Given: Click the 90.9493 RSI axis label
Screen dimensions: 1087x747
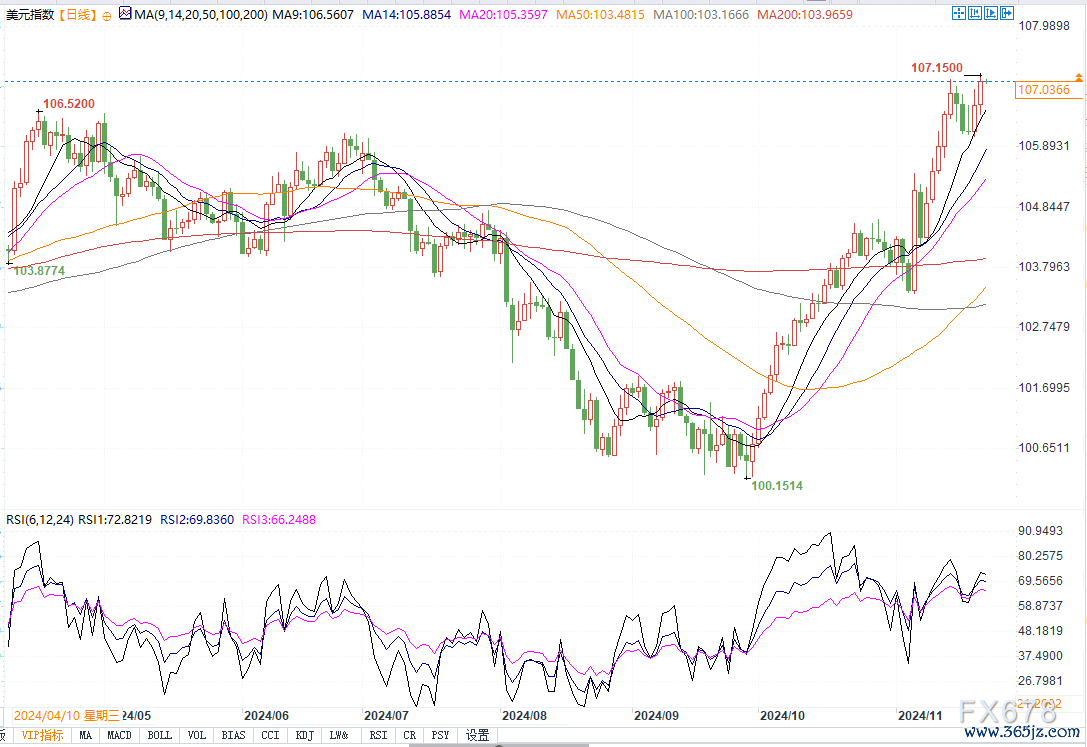Looking at the screenshot, I should 1041,531.
